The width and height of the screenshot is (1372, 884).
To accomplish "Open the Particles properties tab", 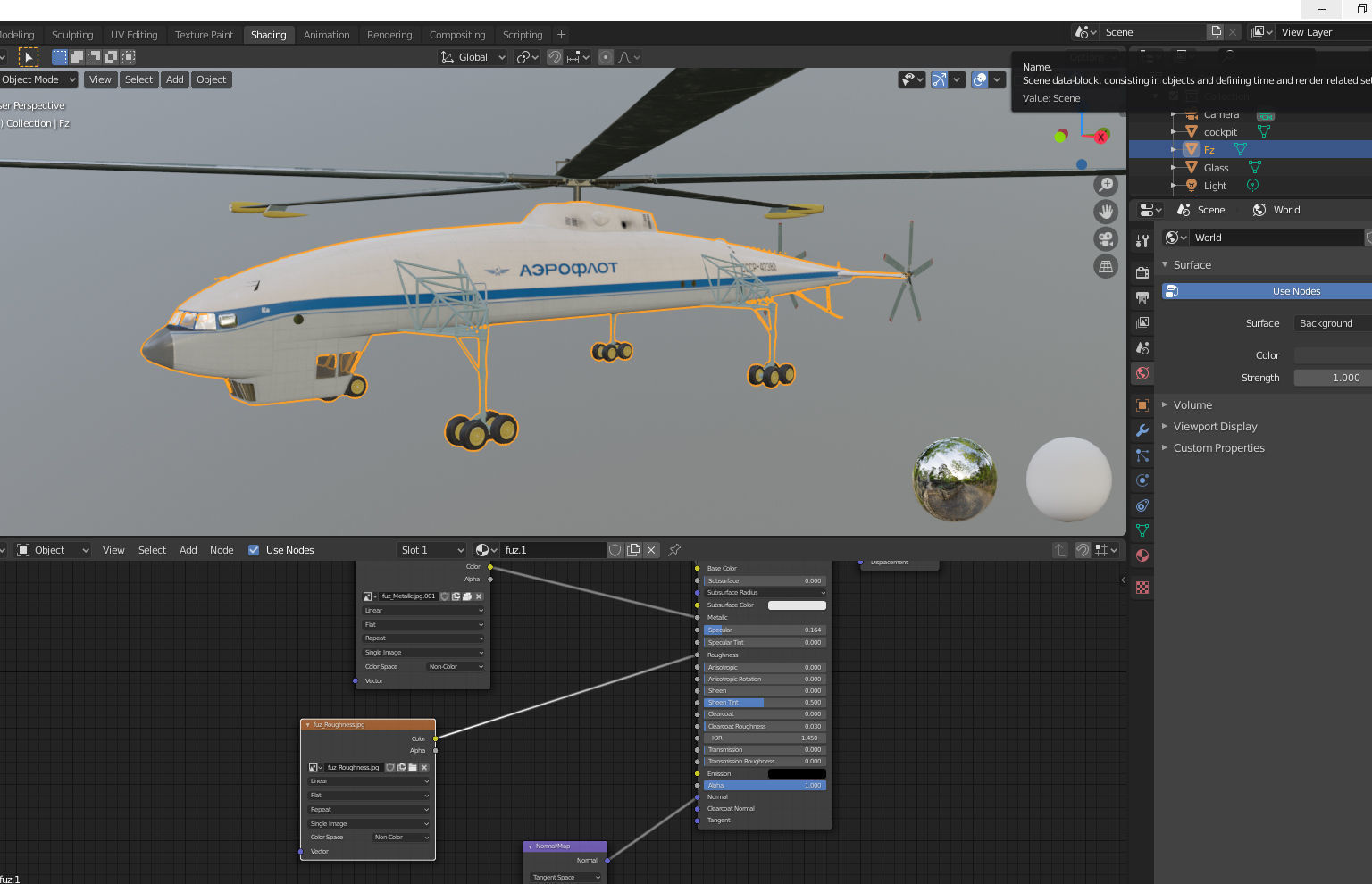I will click(x=1142, y=455).
